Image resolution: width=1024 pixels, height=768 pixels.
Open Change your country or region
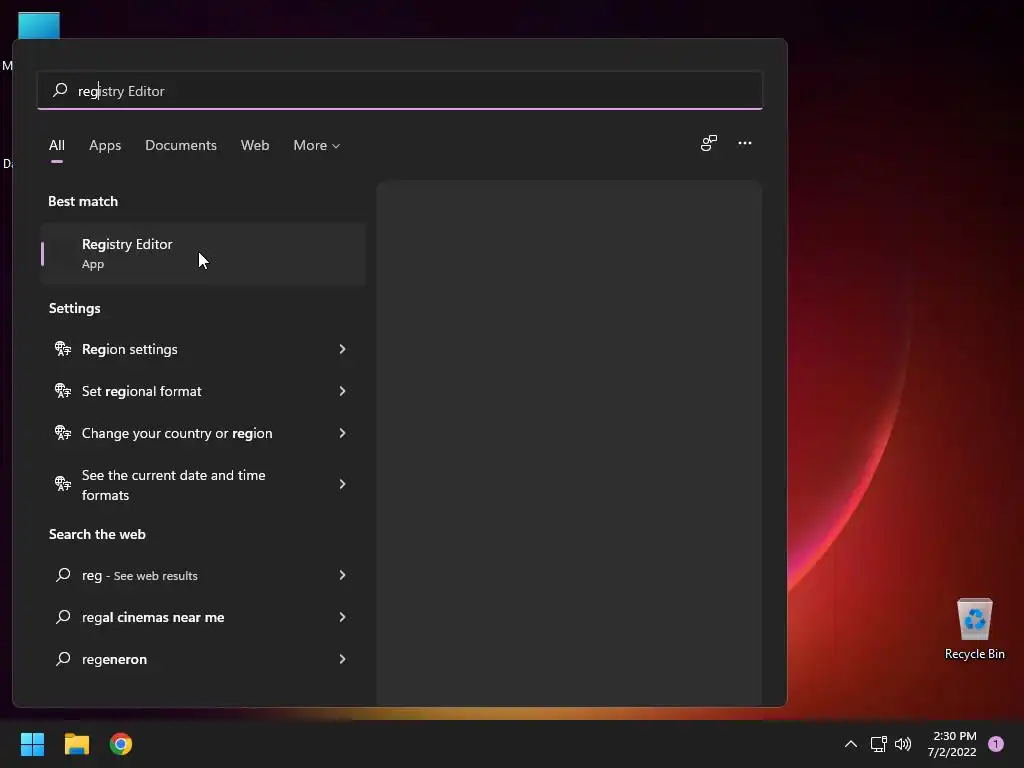coord(203,433)
